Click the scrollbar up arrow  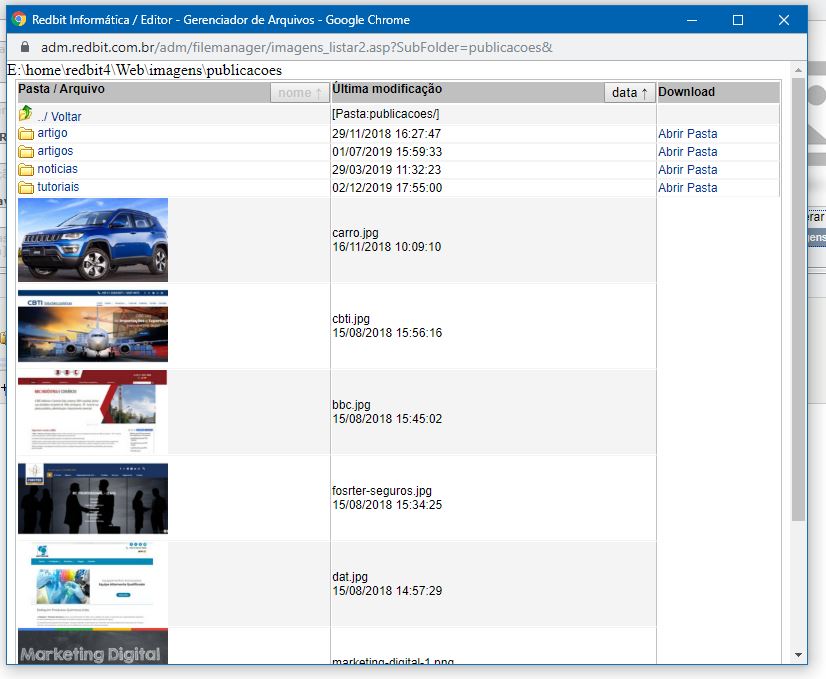pos(798,70)
